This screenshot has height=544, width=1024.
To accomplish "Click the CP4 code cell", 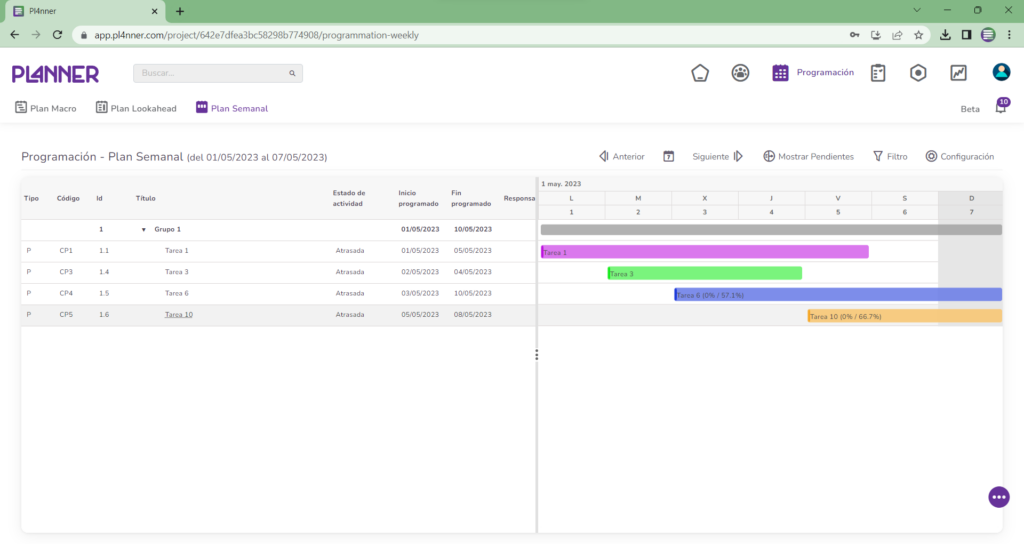I will click(x=66, y=293).
